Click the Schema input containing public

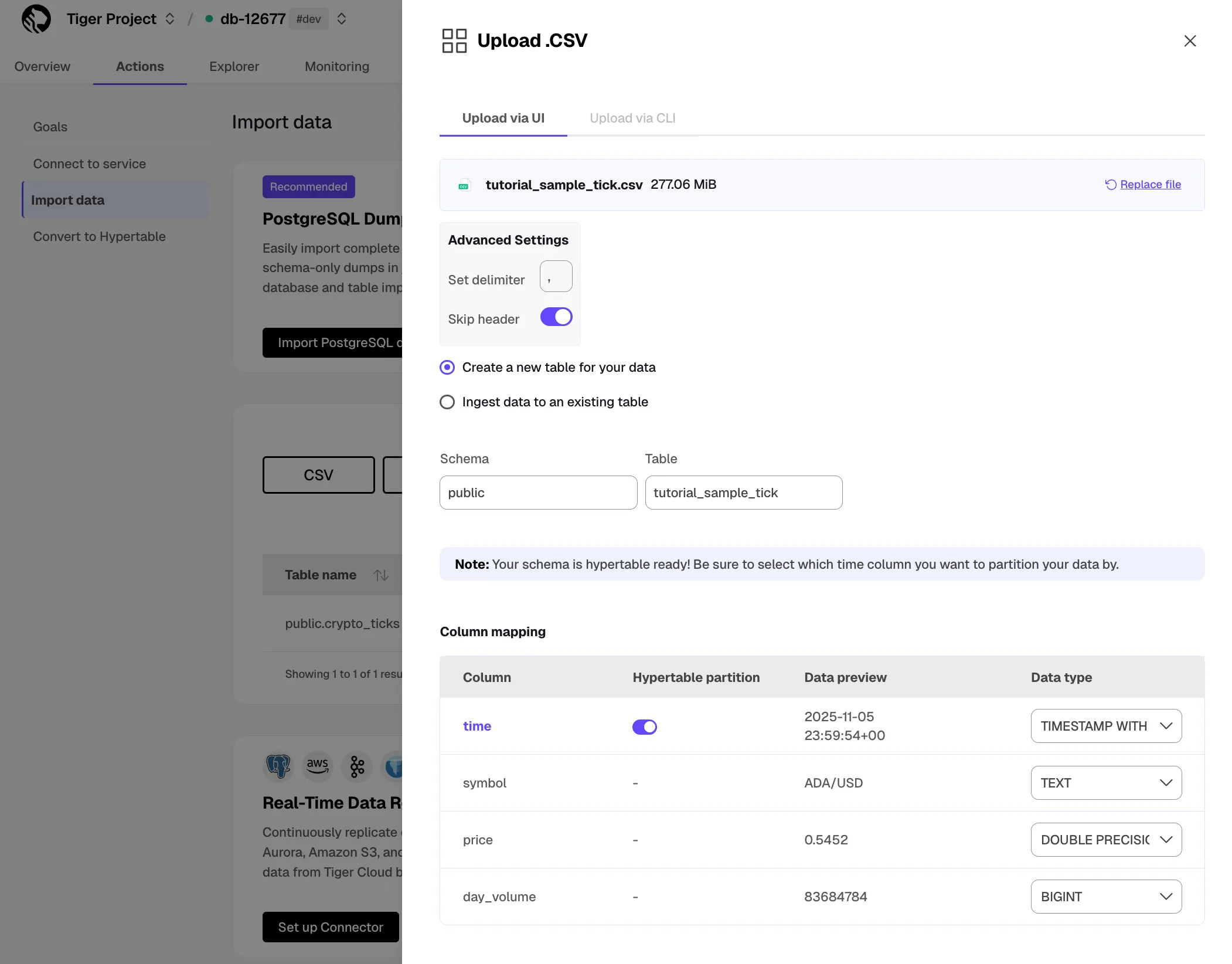click(538, 493)
